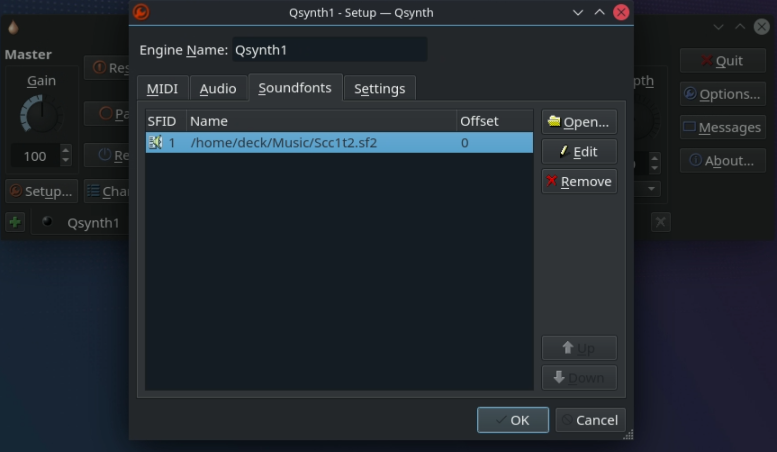Edit the selected soundfont entry

579,152
